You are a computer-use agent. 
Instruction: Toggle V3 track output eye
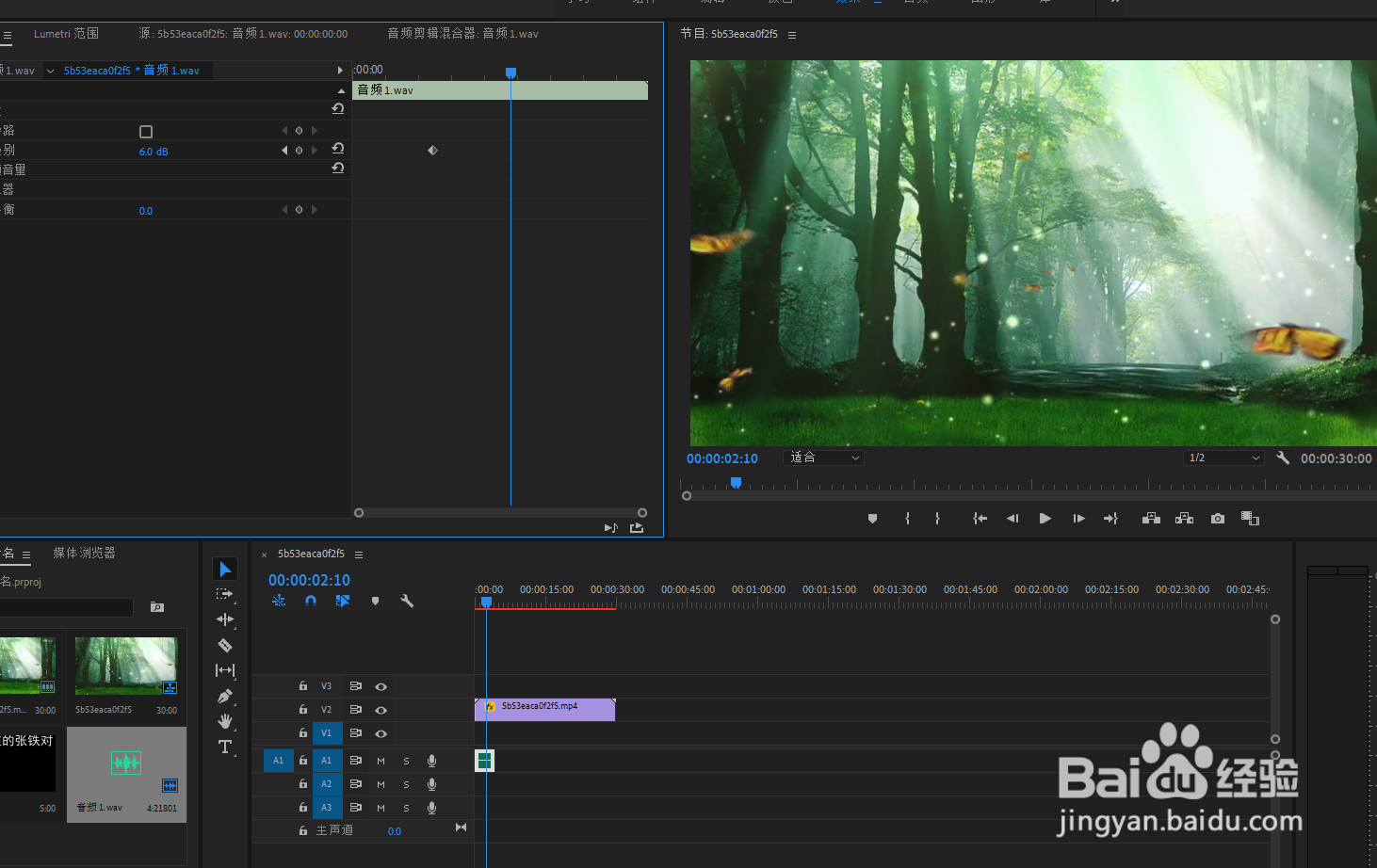click(381, 686)
